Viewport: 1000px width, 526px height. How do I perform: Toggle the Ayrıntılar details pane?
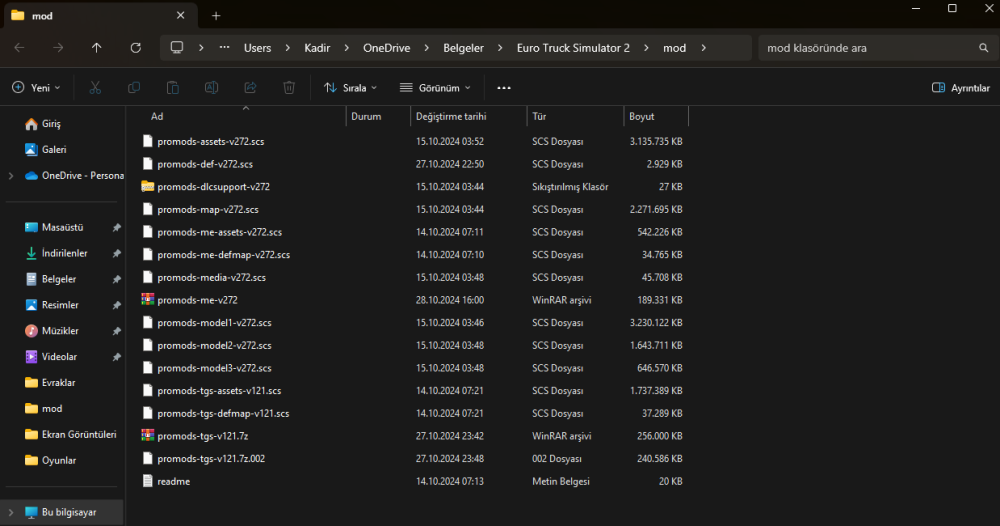click(960, 88)
